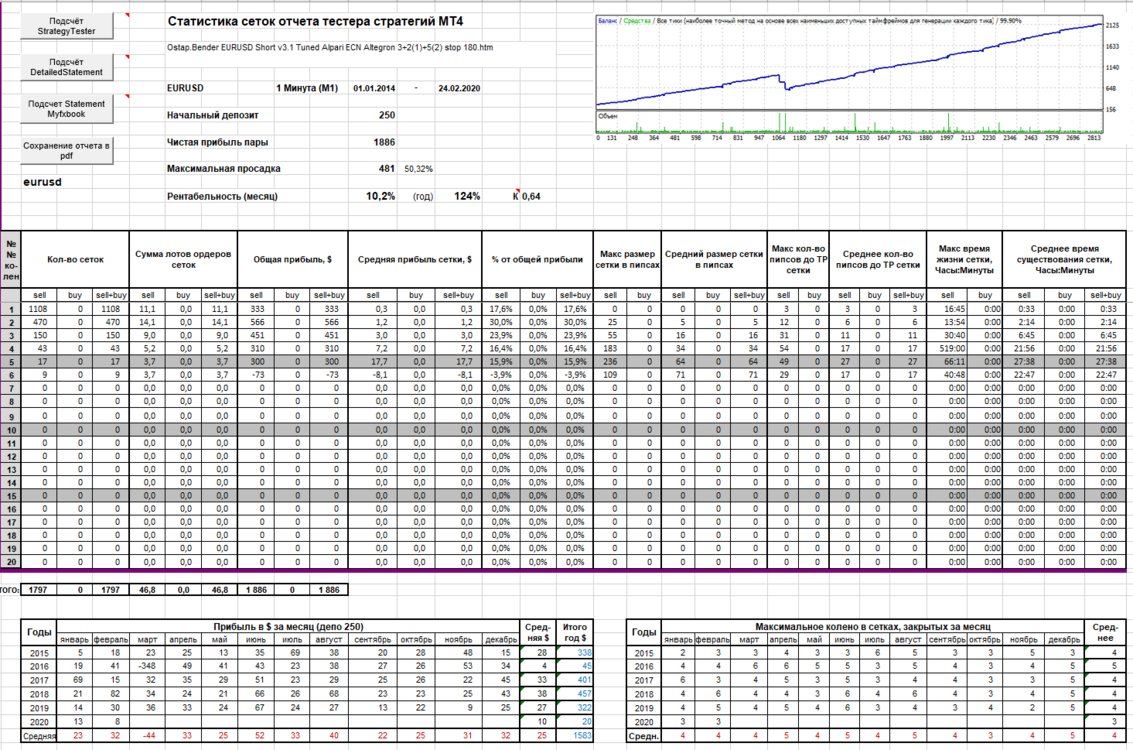1133x750 pixels.
Task: Run the Подсчёт DetailedStatement button
Action: click(x=66, y=67)
